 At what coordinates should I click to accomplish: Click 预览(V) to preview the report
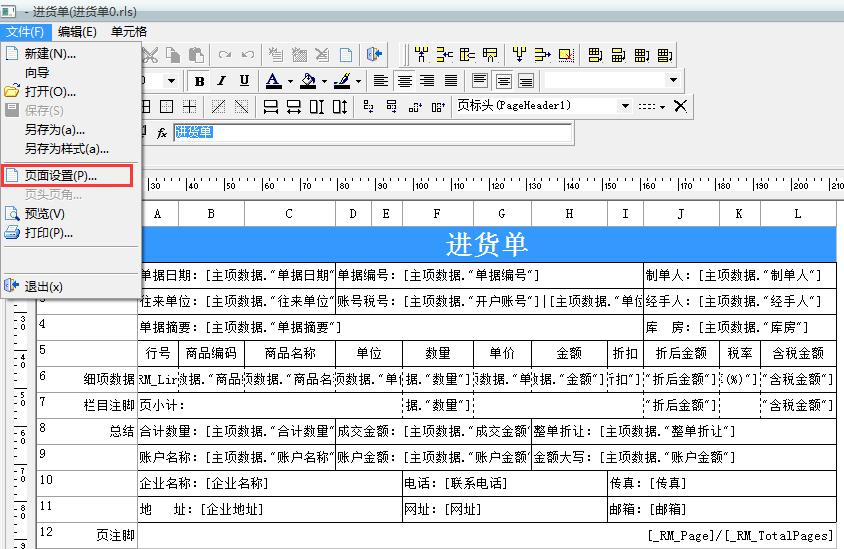tap(45, 214)
